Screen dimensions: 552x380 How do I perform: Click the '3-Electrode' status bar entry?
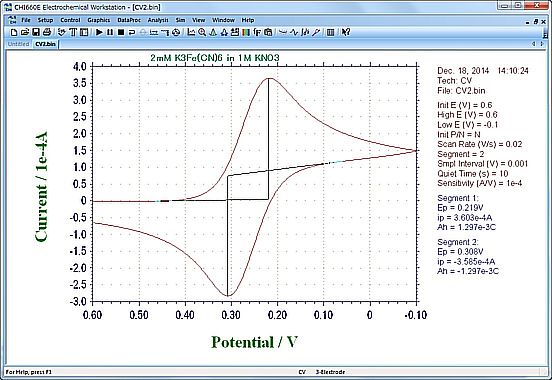click(x=331, y=372)
